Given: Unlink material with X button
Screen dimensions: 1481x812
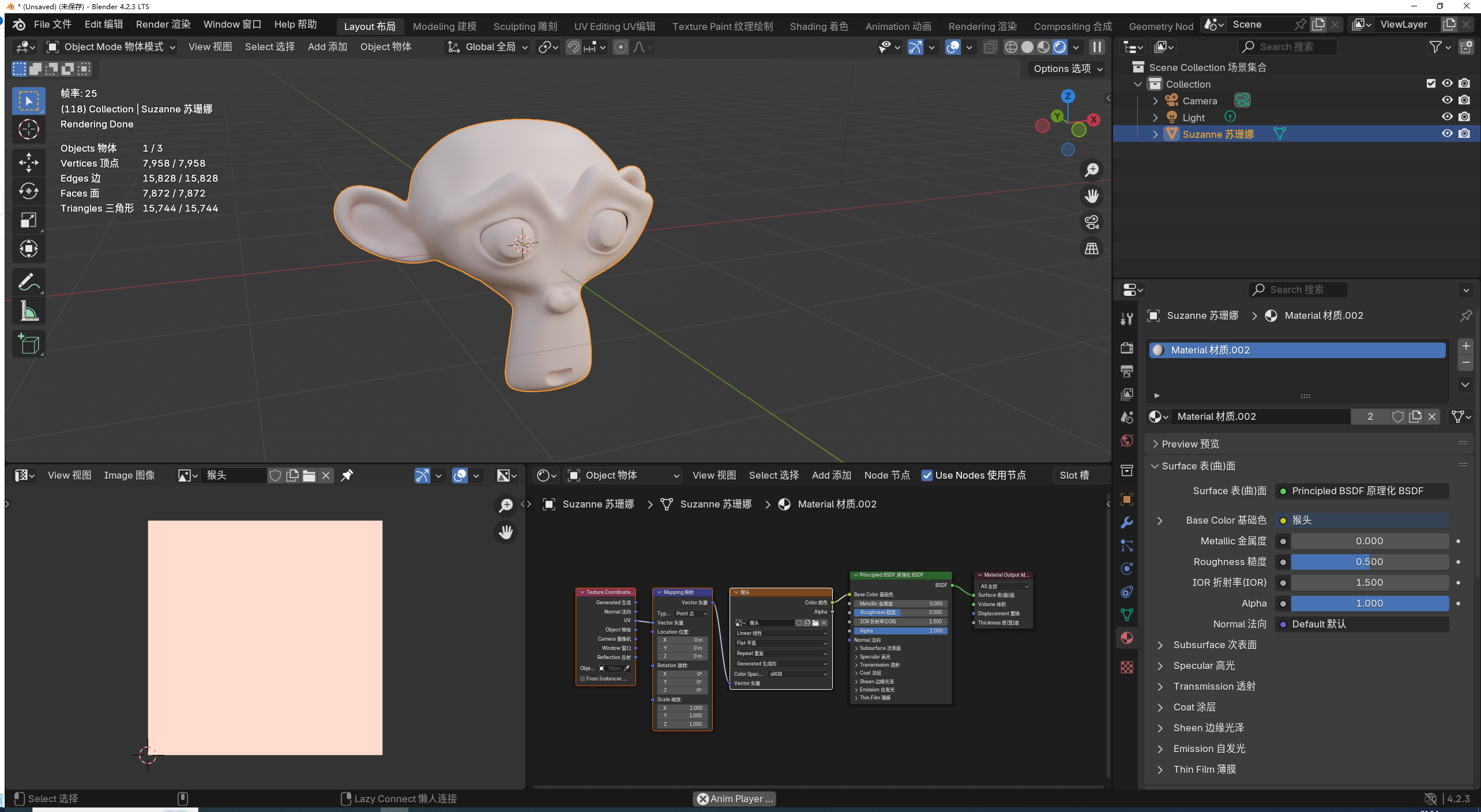Looking at the screenshot, I should 1431,417.
